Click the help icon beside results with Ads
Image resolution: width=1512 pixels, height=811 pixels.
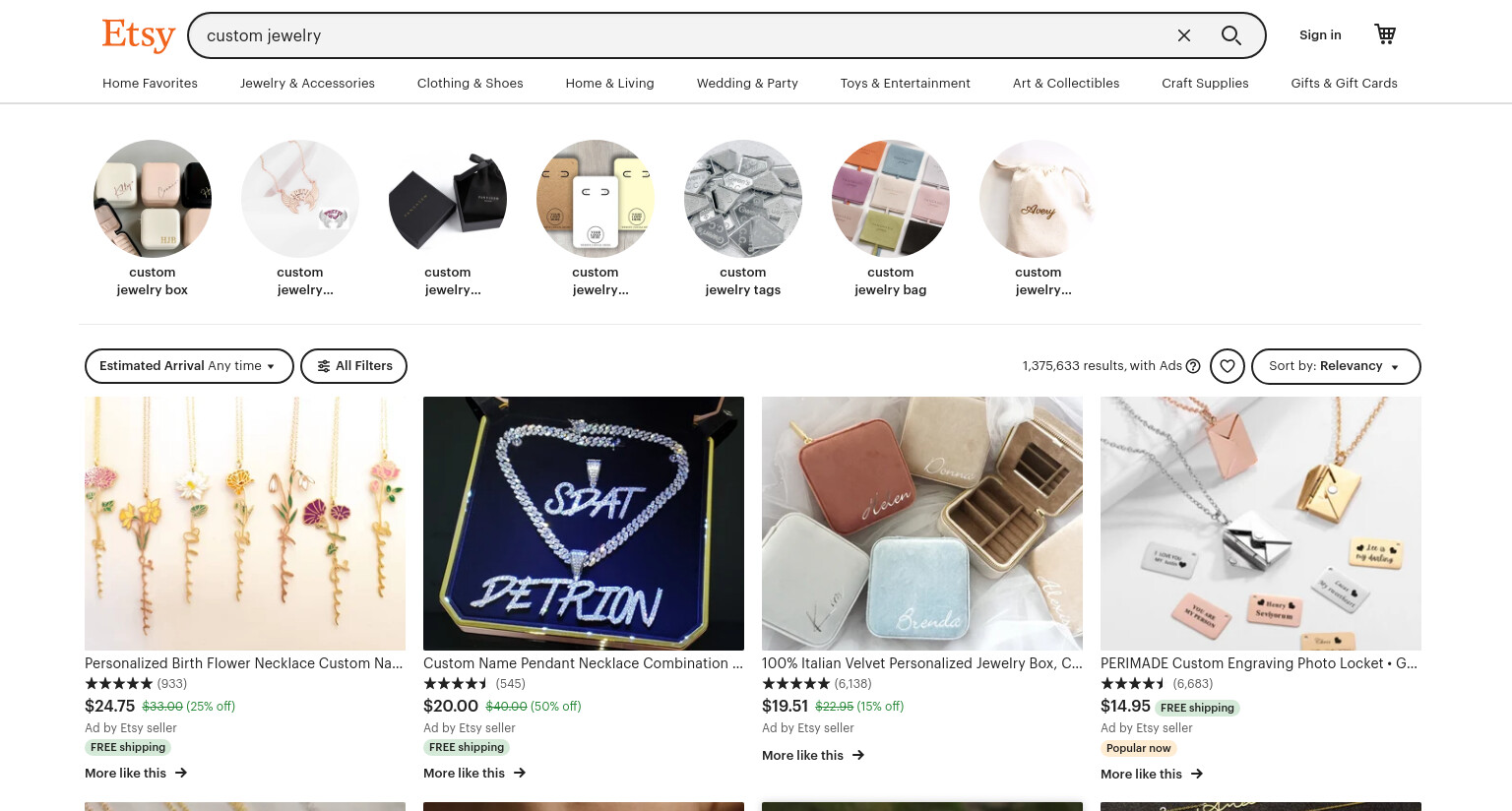pyautogui.click(x=1193, y=366)
